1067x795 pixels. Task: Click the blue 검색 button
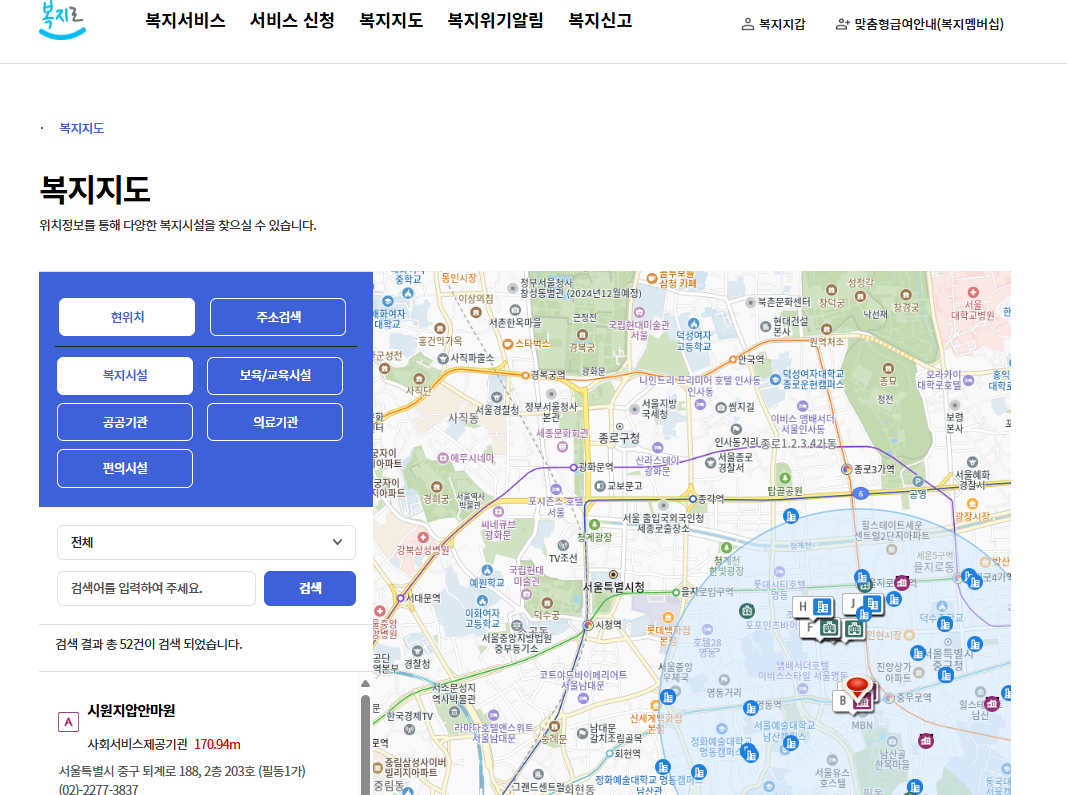click(310, 588)
